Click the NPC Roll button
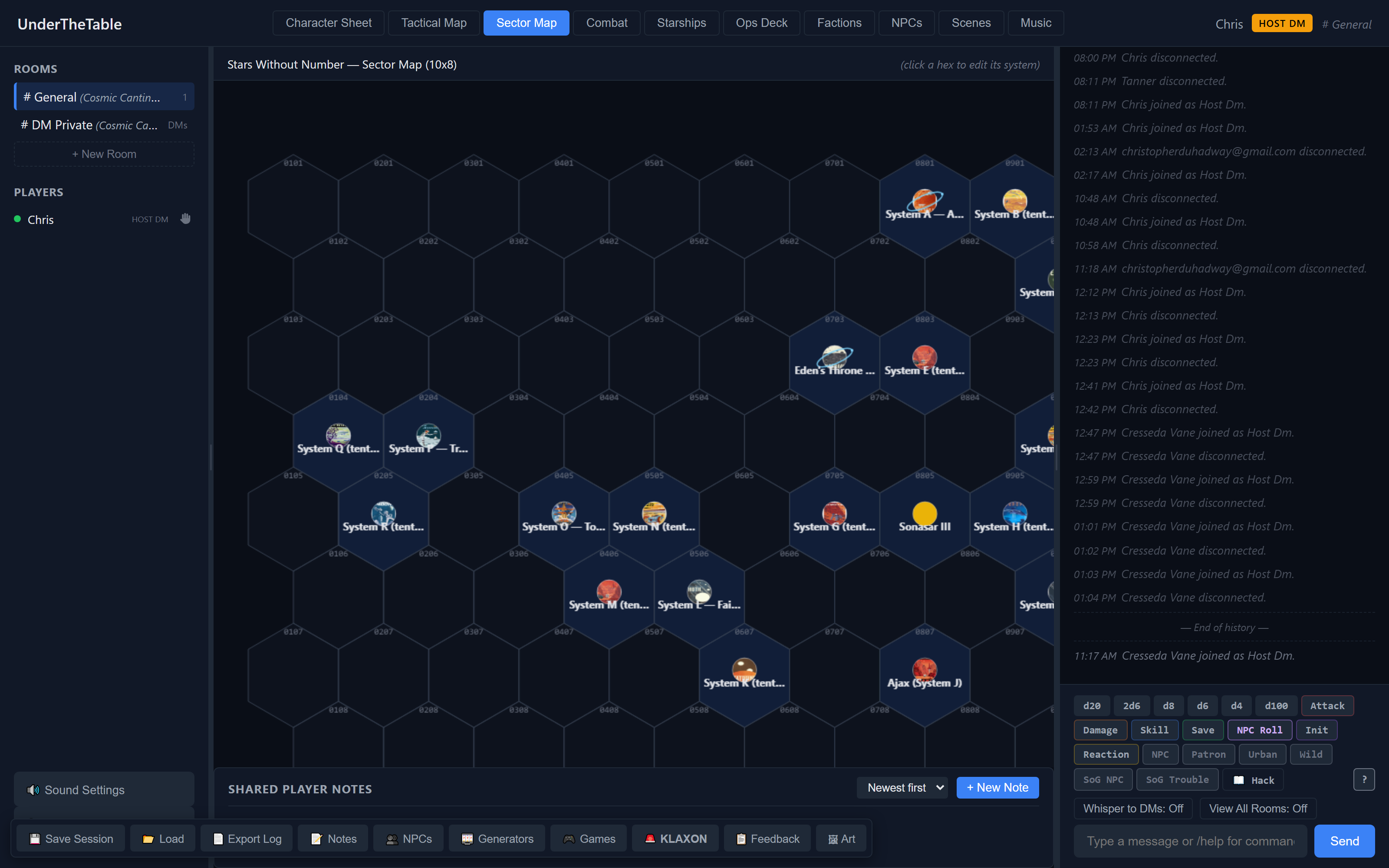Screen dimensions: 1389x868 [1259, 730]
